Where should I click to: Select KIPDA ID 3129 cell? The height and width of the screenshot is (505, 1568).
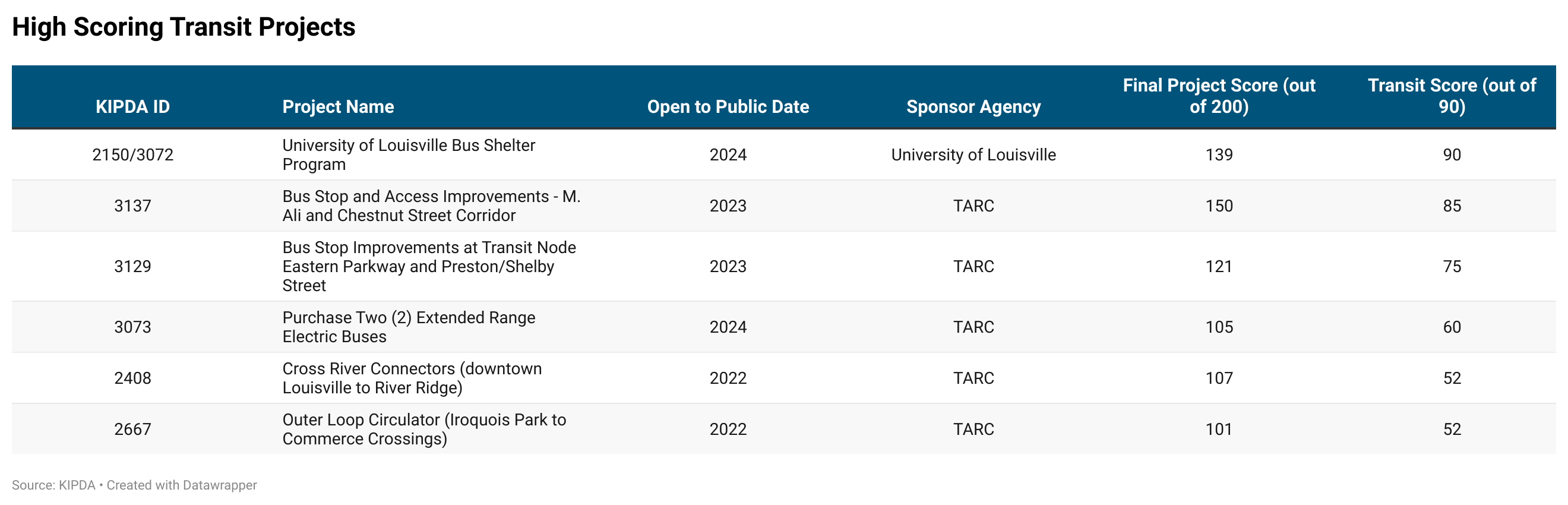click(x=132, y=266)
